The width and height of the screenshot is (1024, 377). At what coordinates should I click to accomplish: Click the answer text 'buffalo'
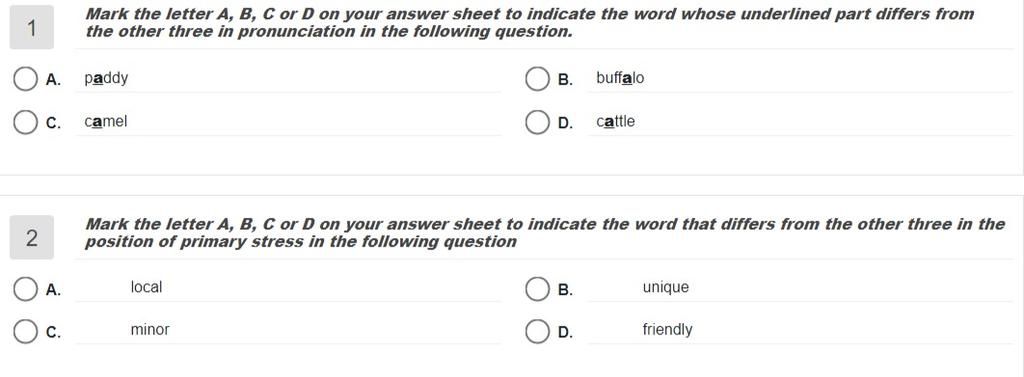click(x=620, y=78)
